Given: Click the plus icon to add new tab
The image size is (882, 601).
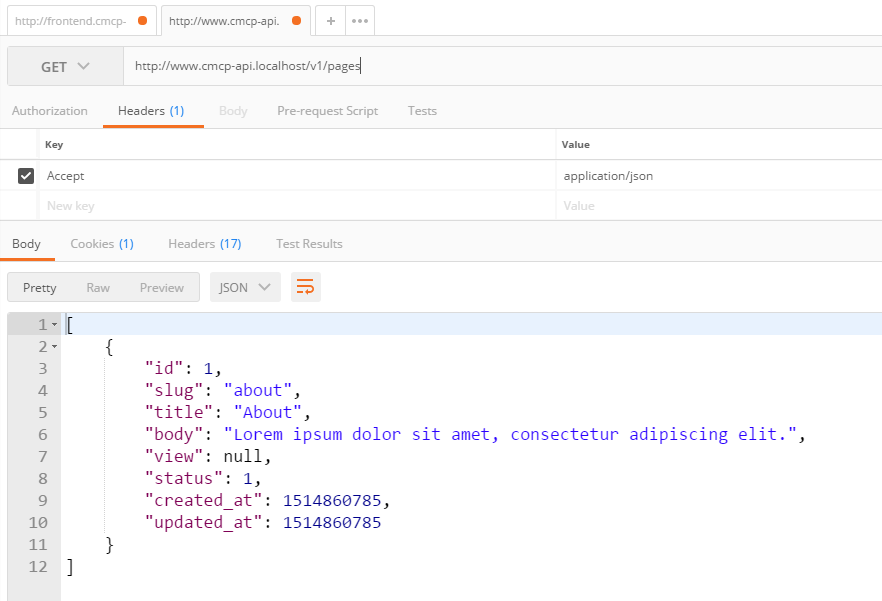Looking at the screenshot, I should pyautogui.click(x=330, y=20).
